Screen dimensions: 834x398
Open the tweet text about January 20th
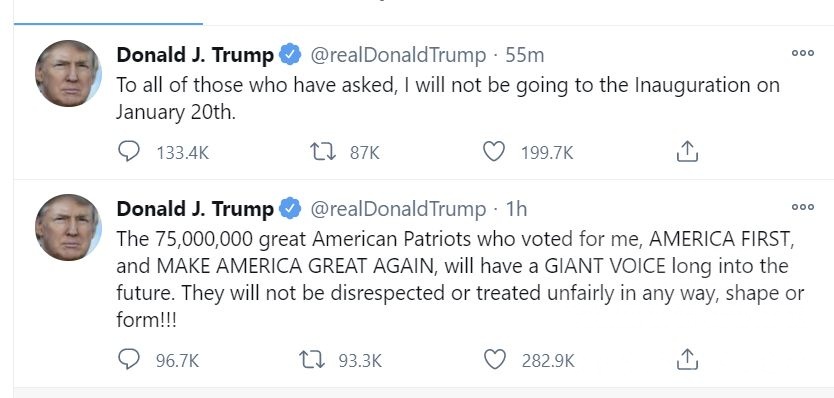pos(448,99)
